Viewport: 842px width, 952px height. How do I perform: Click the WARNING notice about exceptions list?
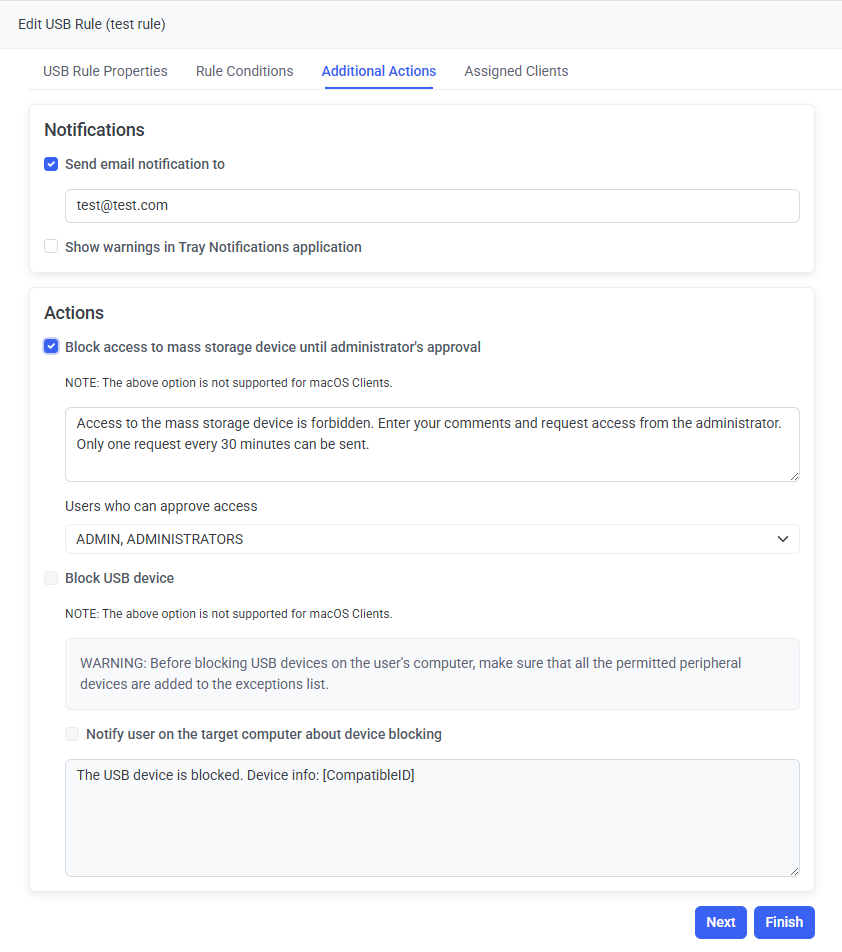pyautogui.click(x=432, y=674)
